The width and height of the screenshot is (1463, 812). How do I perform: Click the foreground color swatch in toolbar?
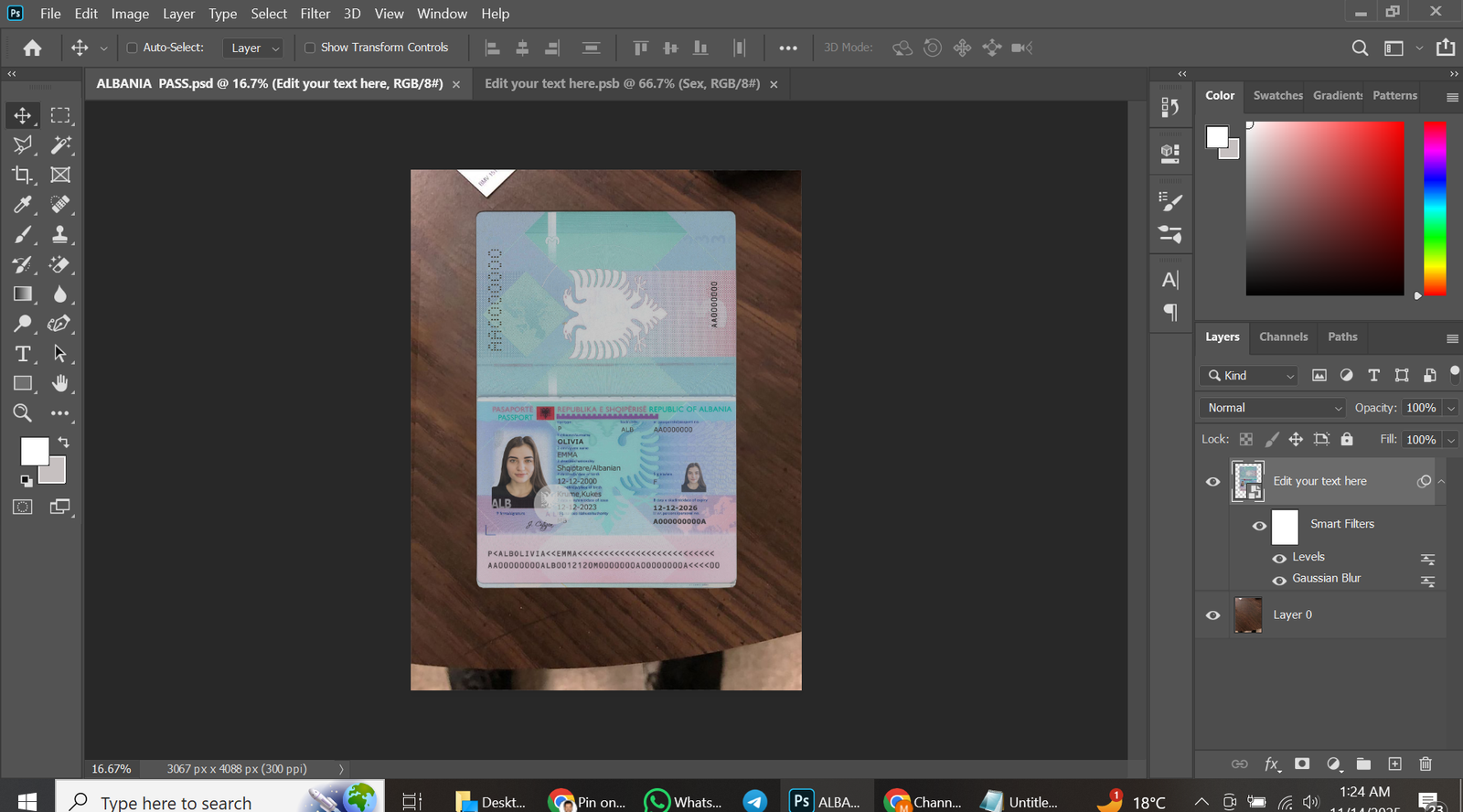pyautogui.click(x=35, y=452)
